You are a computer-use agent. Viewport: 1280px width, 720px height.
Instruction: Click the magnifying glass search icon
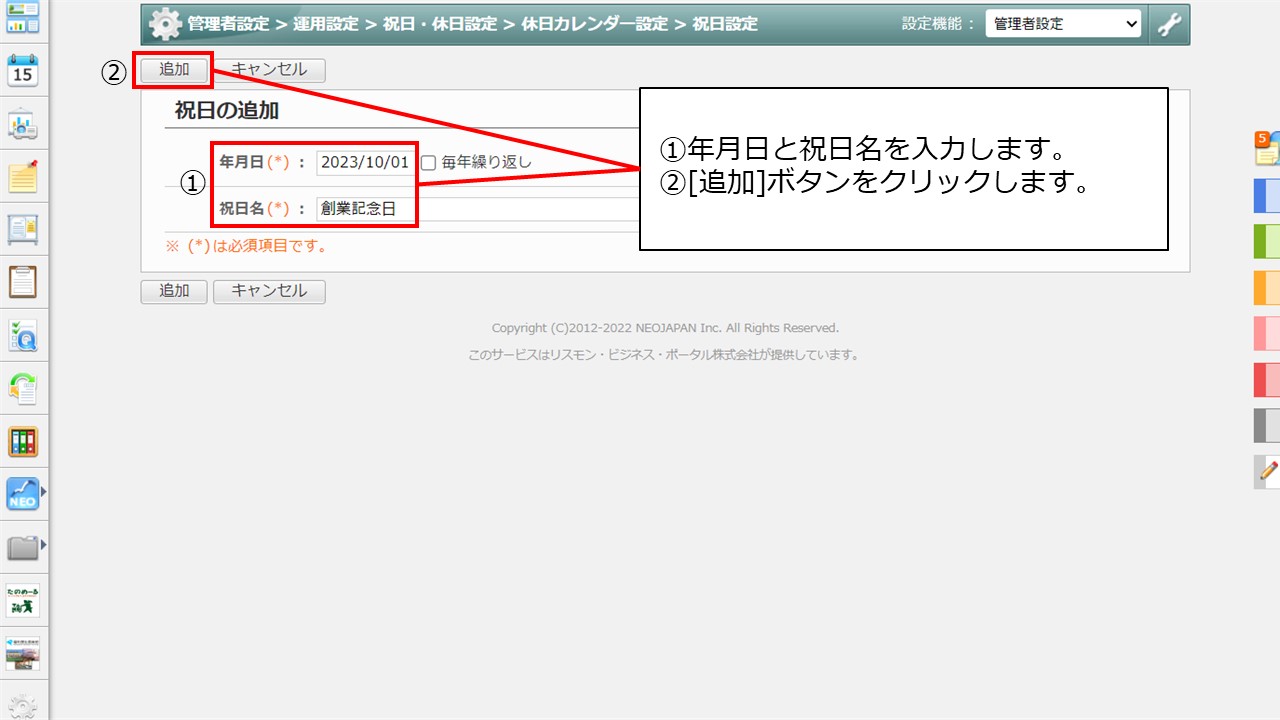click(22, 335)
